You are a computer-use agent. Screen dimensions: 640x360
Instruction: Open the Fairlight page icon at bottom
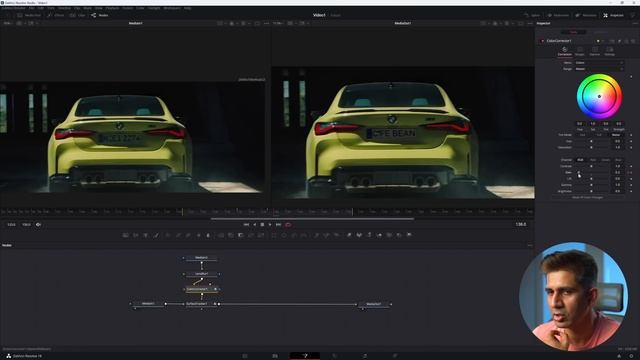point(364,356)
